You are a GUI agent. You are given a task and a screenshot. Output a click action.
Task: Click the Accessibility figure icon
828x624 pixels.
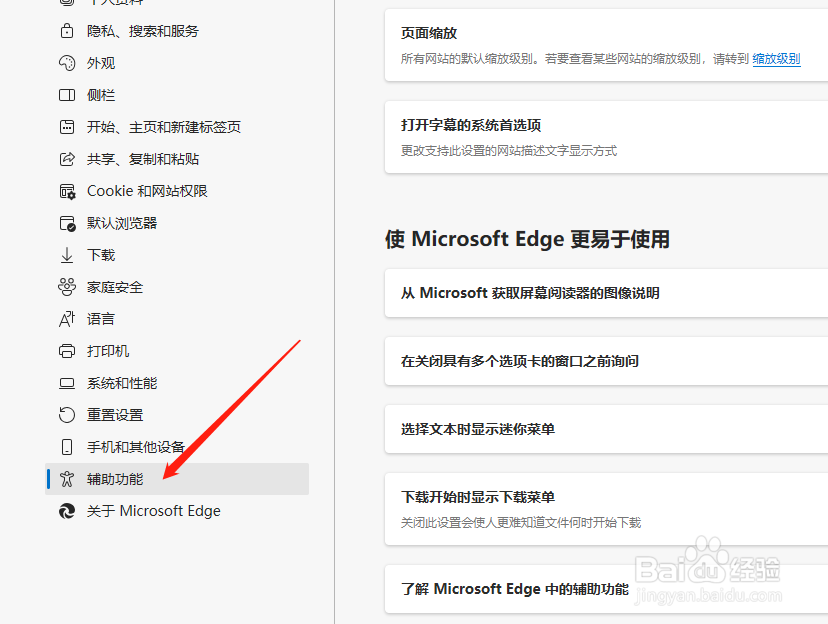tap(67, 479)
